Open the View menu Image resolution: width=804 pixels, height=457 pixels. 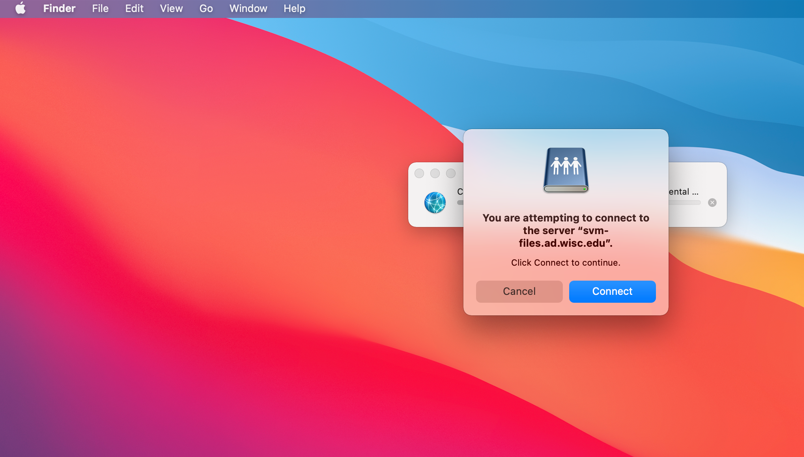point(171,9)
